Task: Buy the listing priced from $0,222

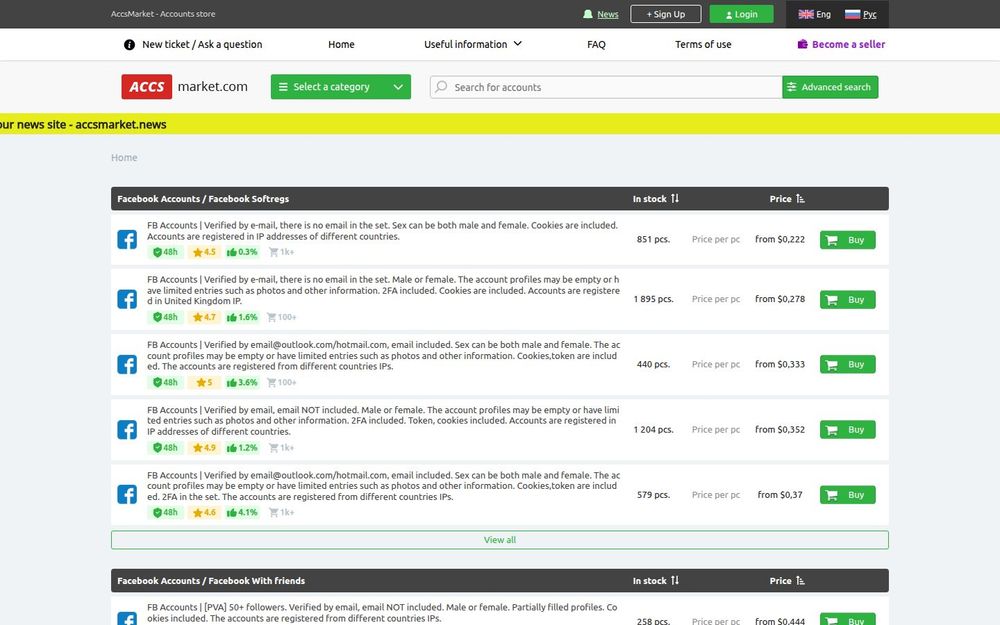Action: point(847,240)
